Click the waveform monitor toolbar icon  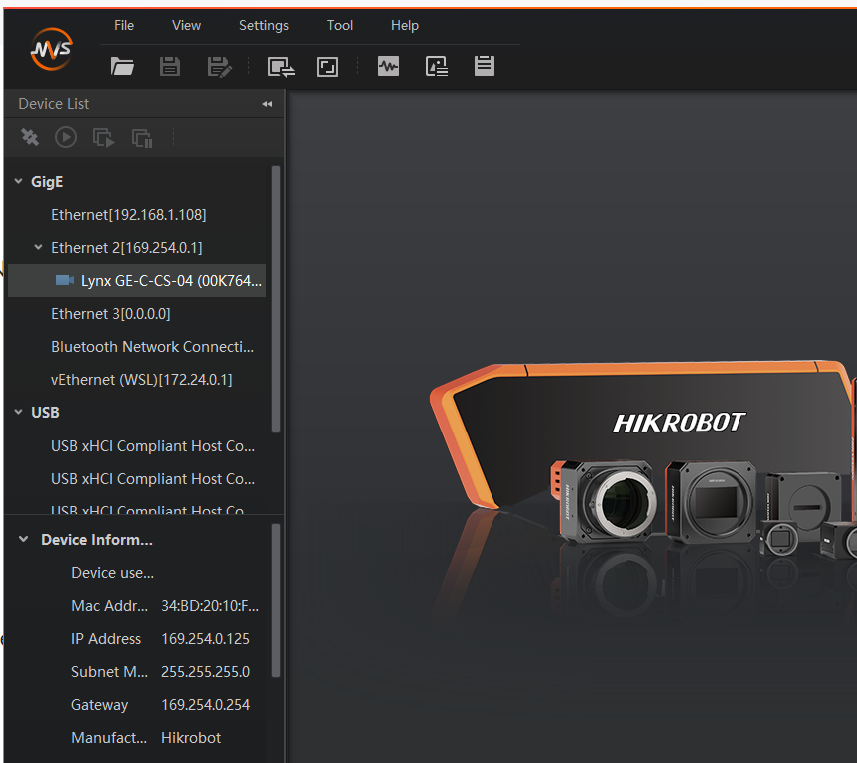pos(388,67)
